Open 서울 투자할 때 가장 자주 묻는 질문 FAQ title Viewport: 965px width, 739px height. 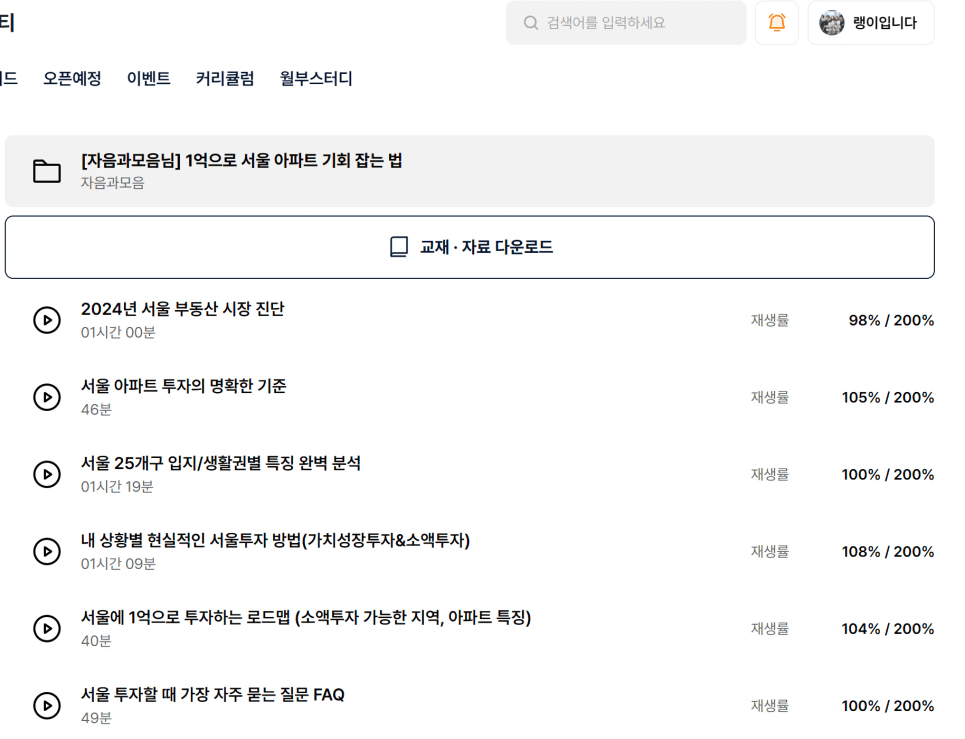(212, 695)
